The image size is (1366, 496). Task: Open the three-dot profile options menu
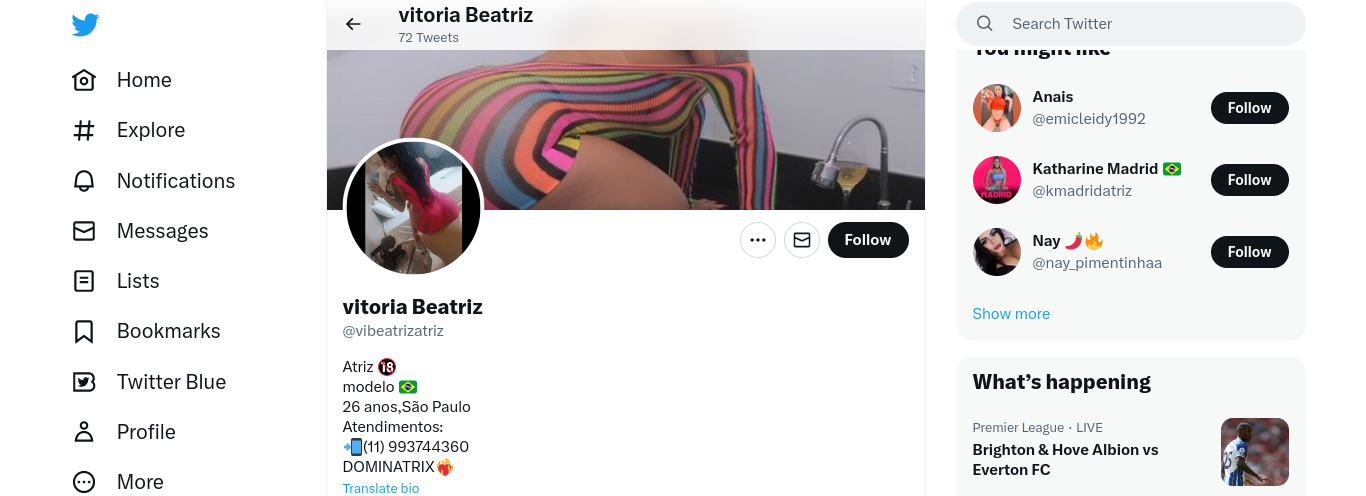[758, 240]
